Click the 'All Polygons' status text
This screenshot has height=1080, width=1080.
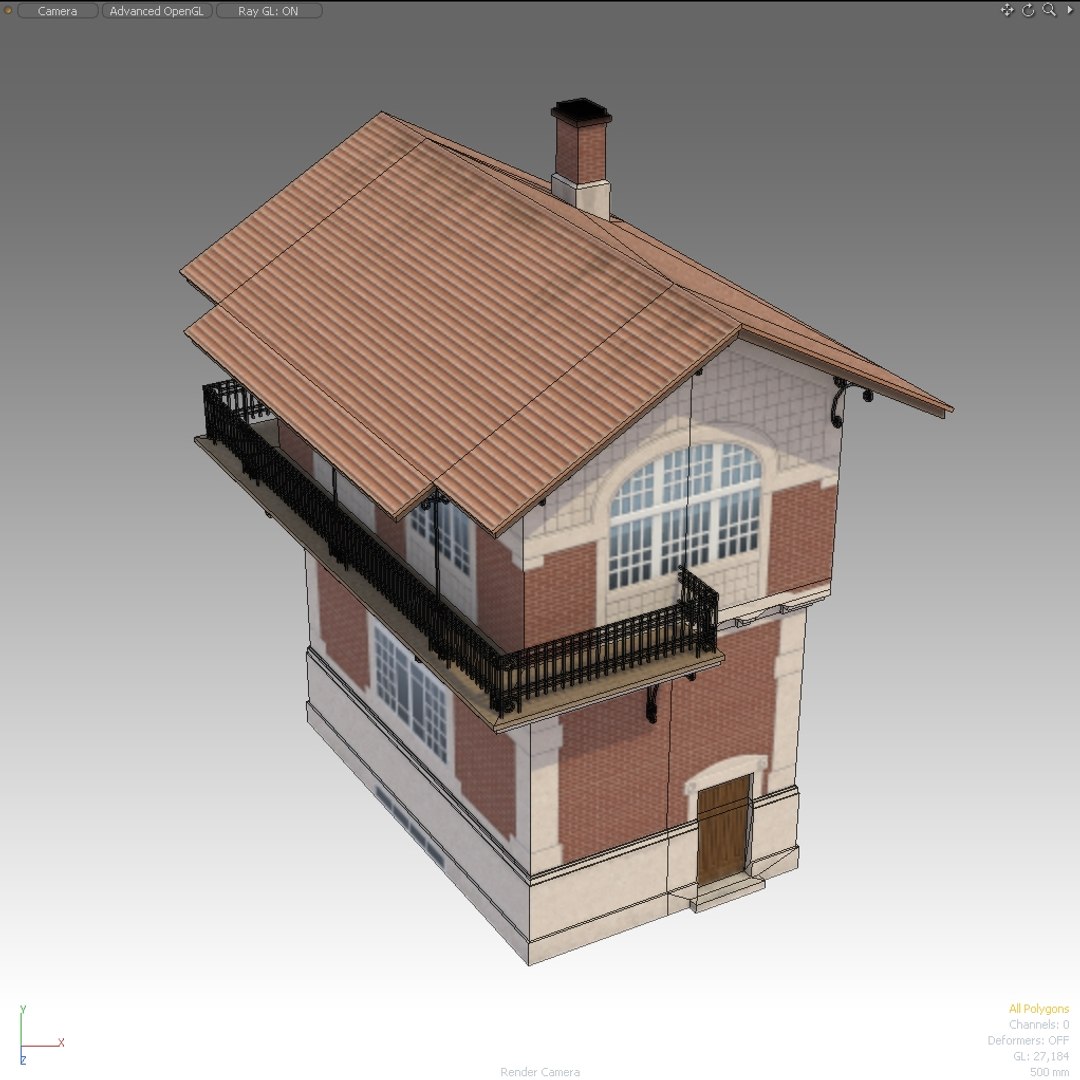click(x=1039, y=1009)
